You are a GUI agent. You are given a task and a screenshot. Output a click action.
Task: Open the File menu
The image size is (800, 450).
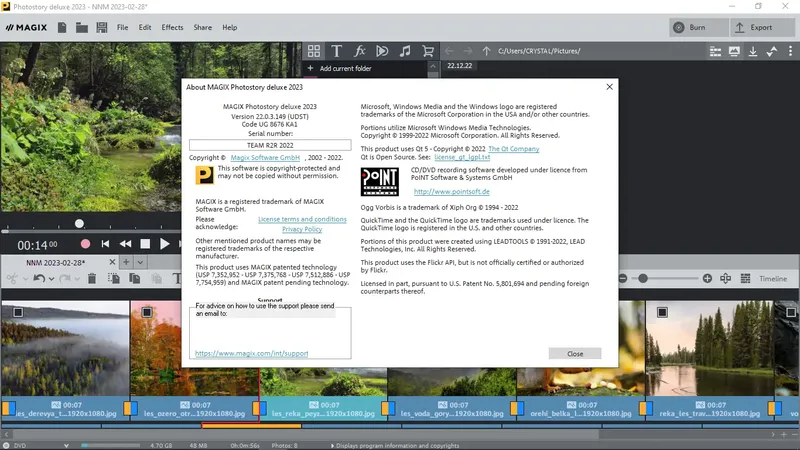coord(122,28)
